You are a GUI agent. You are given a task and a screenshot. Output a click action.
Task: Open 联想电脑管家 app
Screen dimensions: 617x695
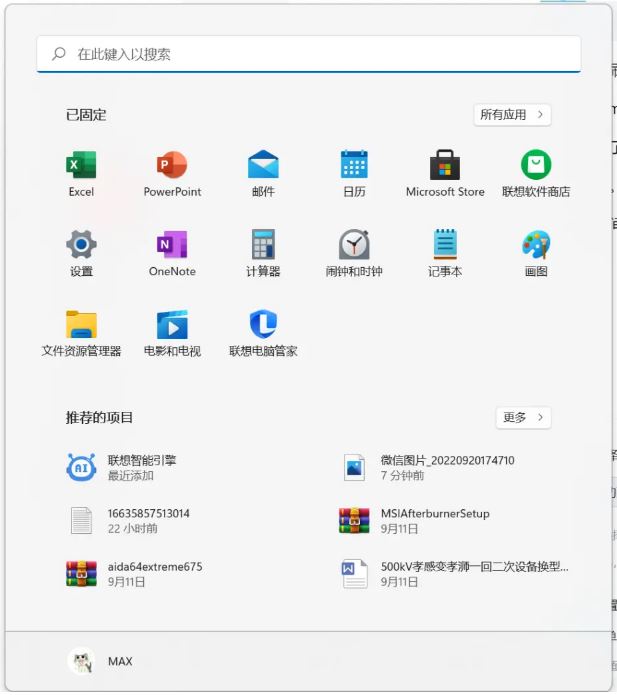263,333
